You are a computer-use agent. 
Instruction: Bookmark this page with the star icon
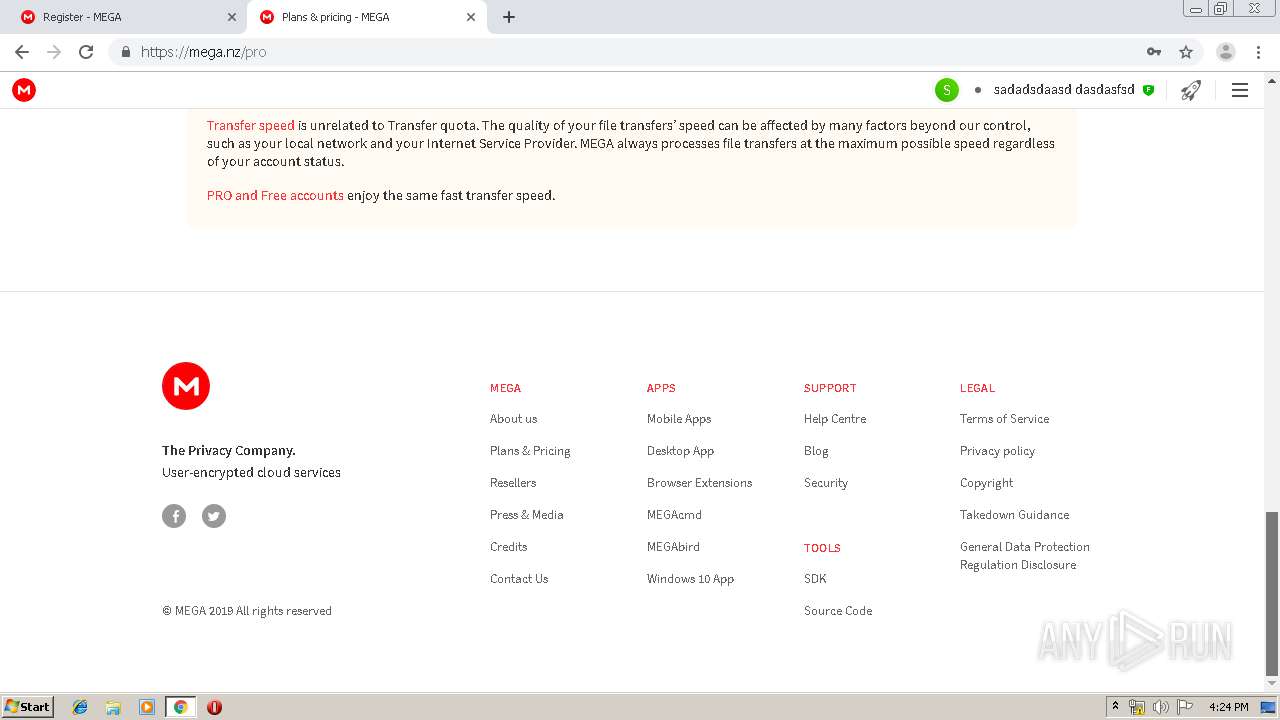pyautogui.click(x=1186, y=52)
